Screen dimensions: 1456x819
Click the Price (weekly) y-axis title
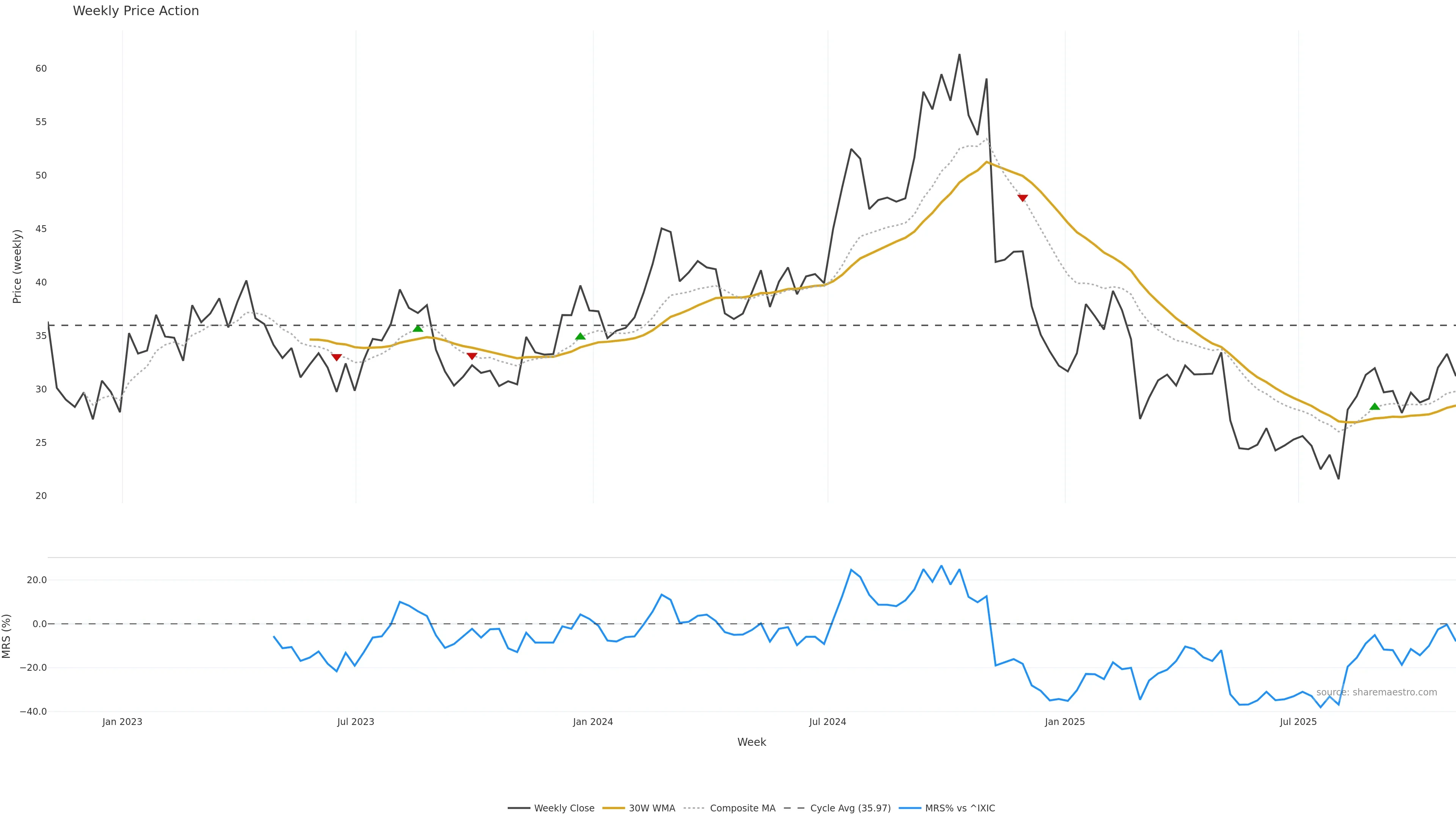coord(17,266)
